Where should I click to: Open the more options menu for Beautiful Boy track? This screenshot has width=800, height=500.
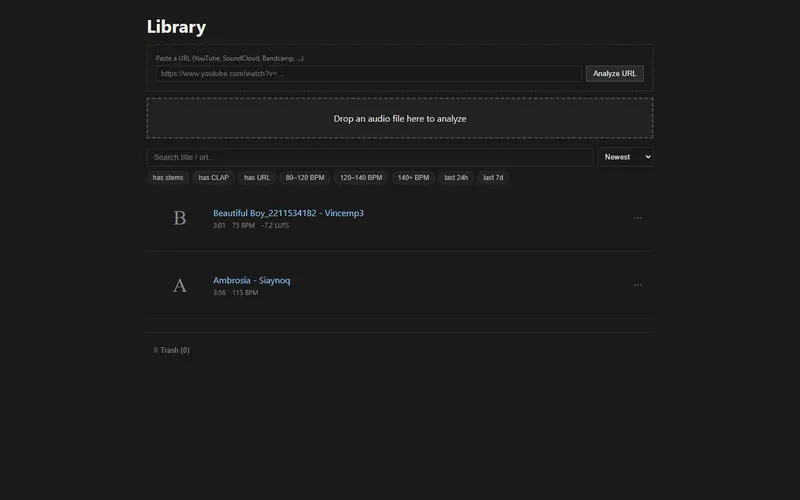click(637, 218)
